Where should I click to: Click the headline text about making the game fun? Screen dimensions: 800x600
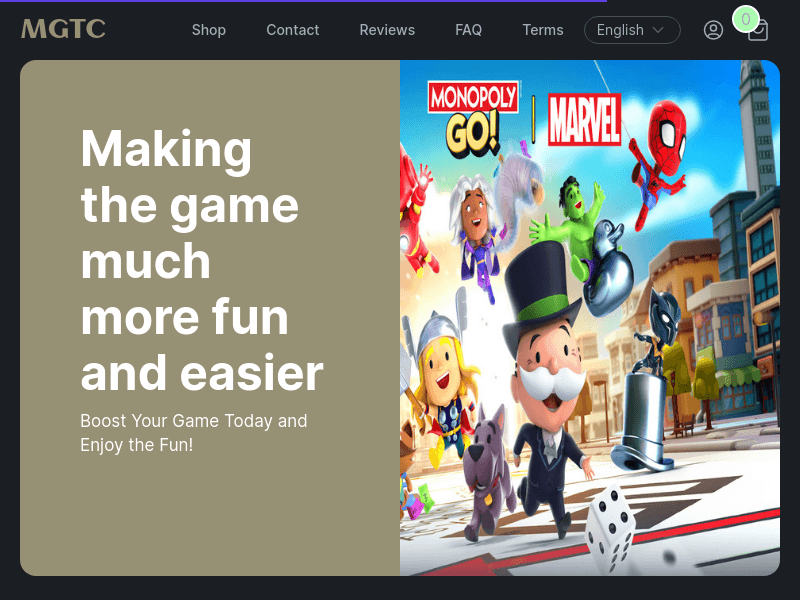200,260
